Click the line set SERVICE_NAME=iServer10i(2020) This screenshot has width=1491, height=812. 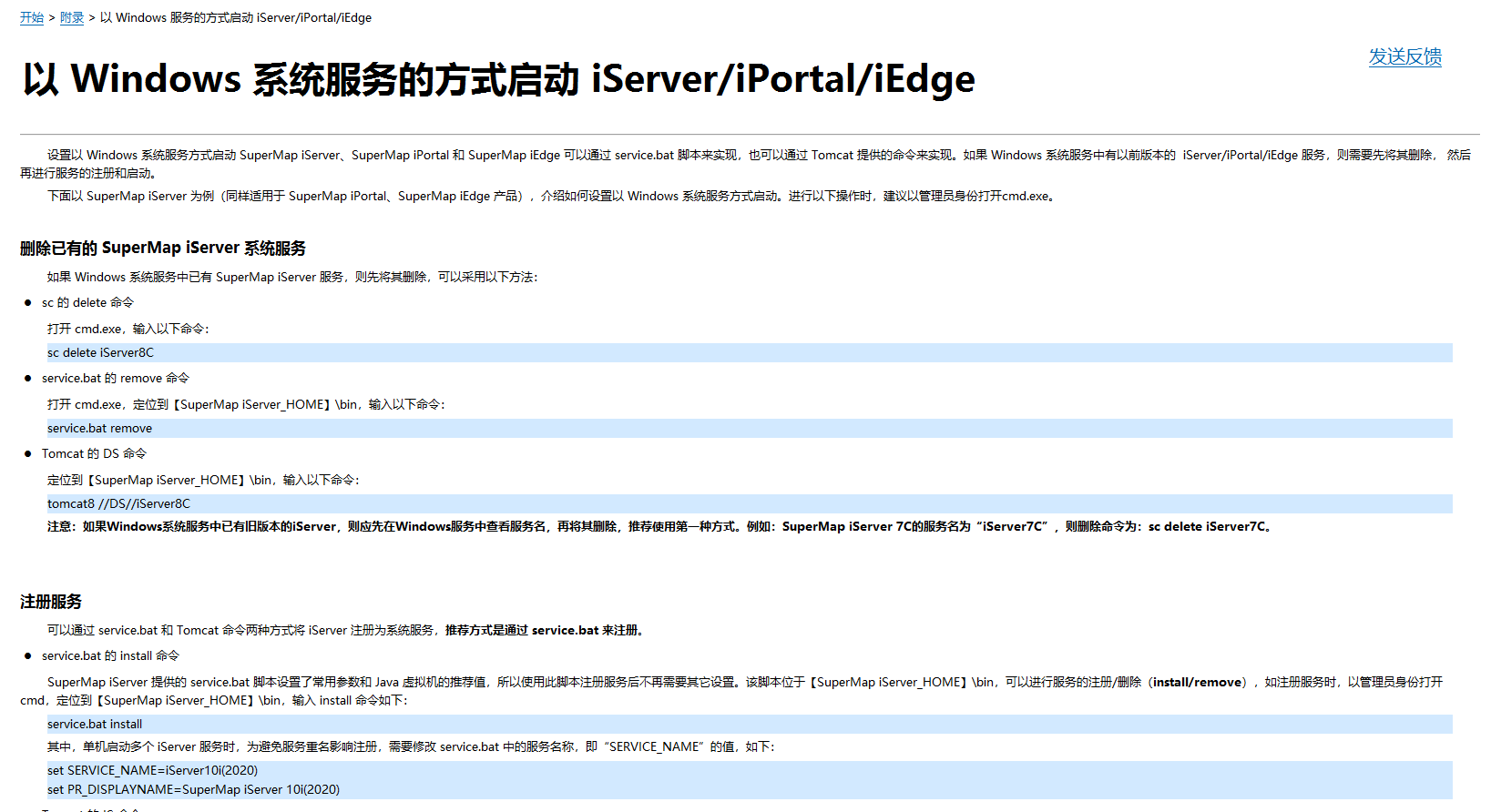click(x=153, y=770)
